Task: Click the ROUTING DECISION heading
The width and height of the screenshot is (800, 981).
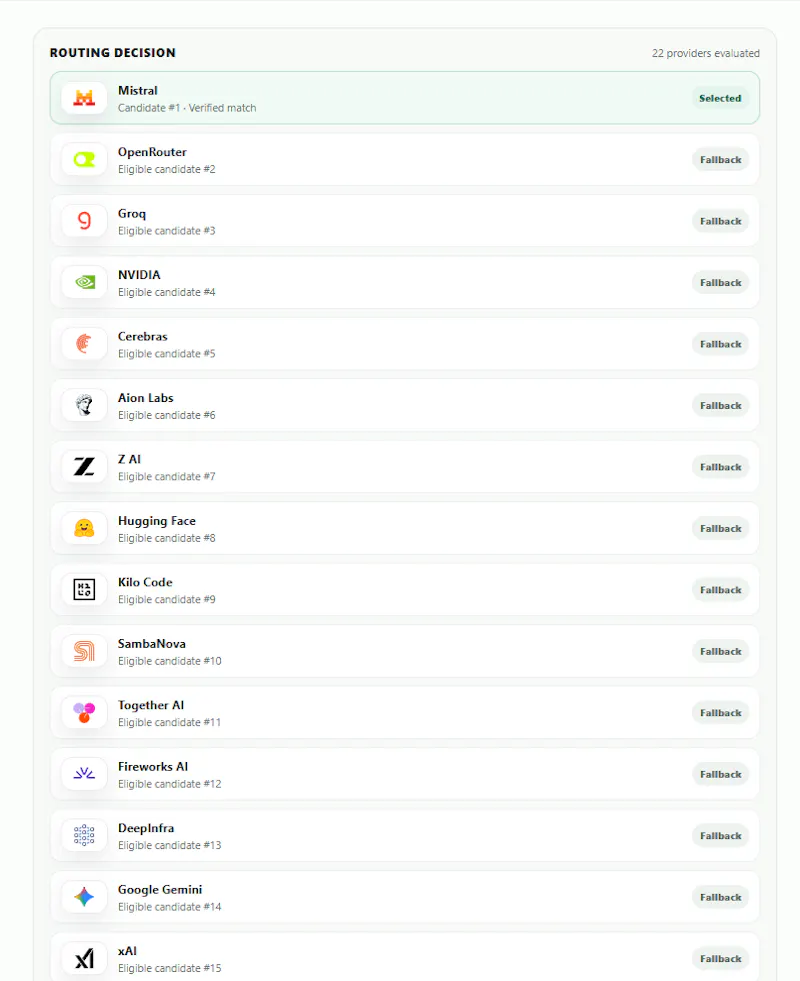Action: pos(113,53)
